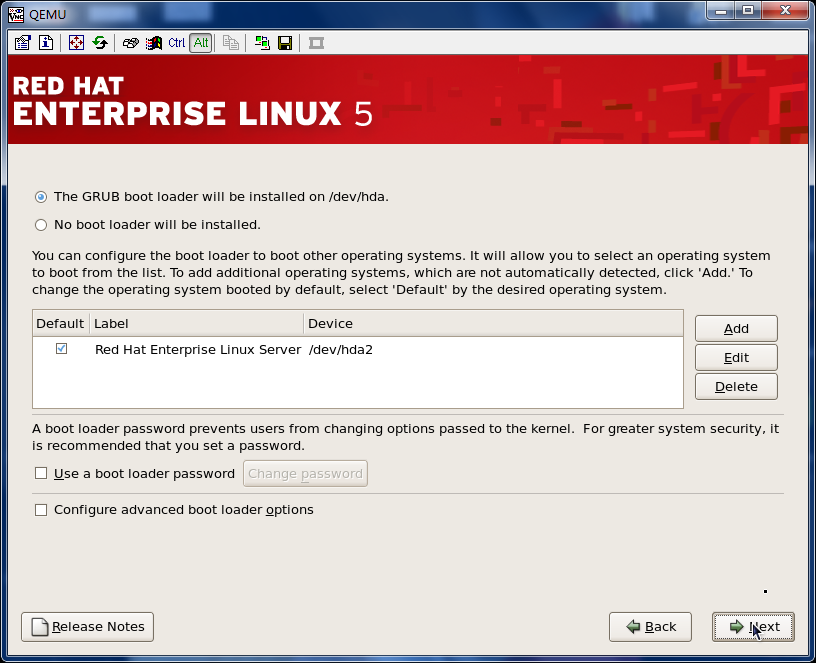Click the Label column header
The width and height of the screenshot is (816, 663).
(196, 323)
